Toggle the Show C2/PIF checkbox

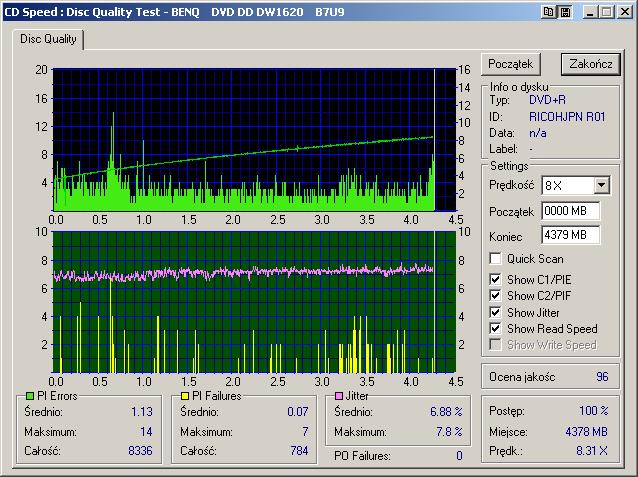coord(495,295)
